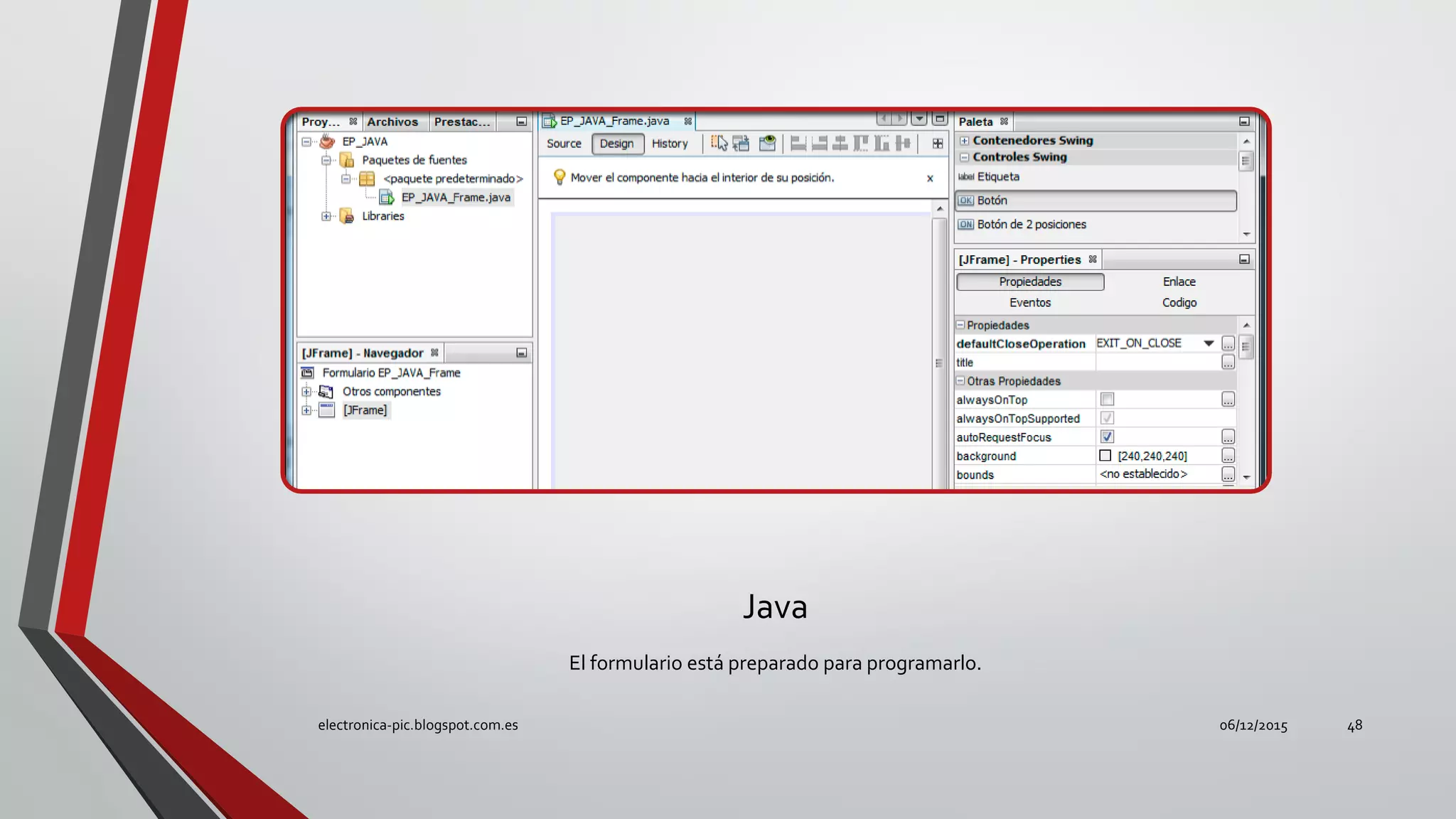Dismiss the lightbulb hint message with x
This screenshot has width=1456, height=819.
tap(930, 178)
